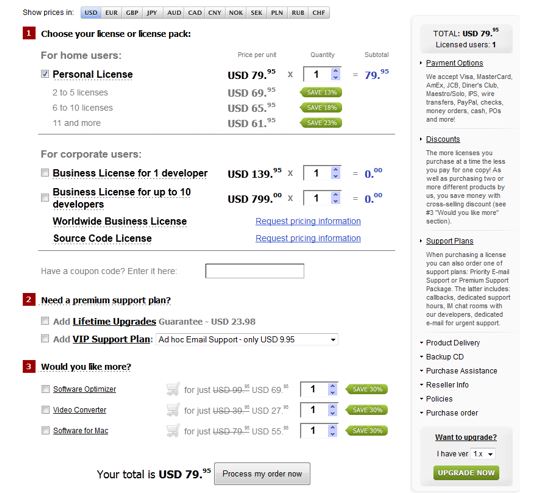The height and width of the screenshot is (493, 536).
Task: Uncheck the Personal License checkbox
Action: (45, 74)
